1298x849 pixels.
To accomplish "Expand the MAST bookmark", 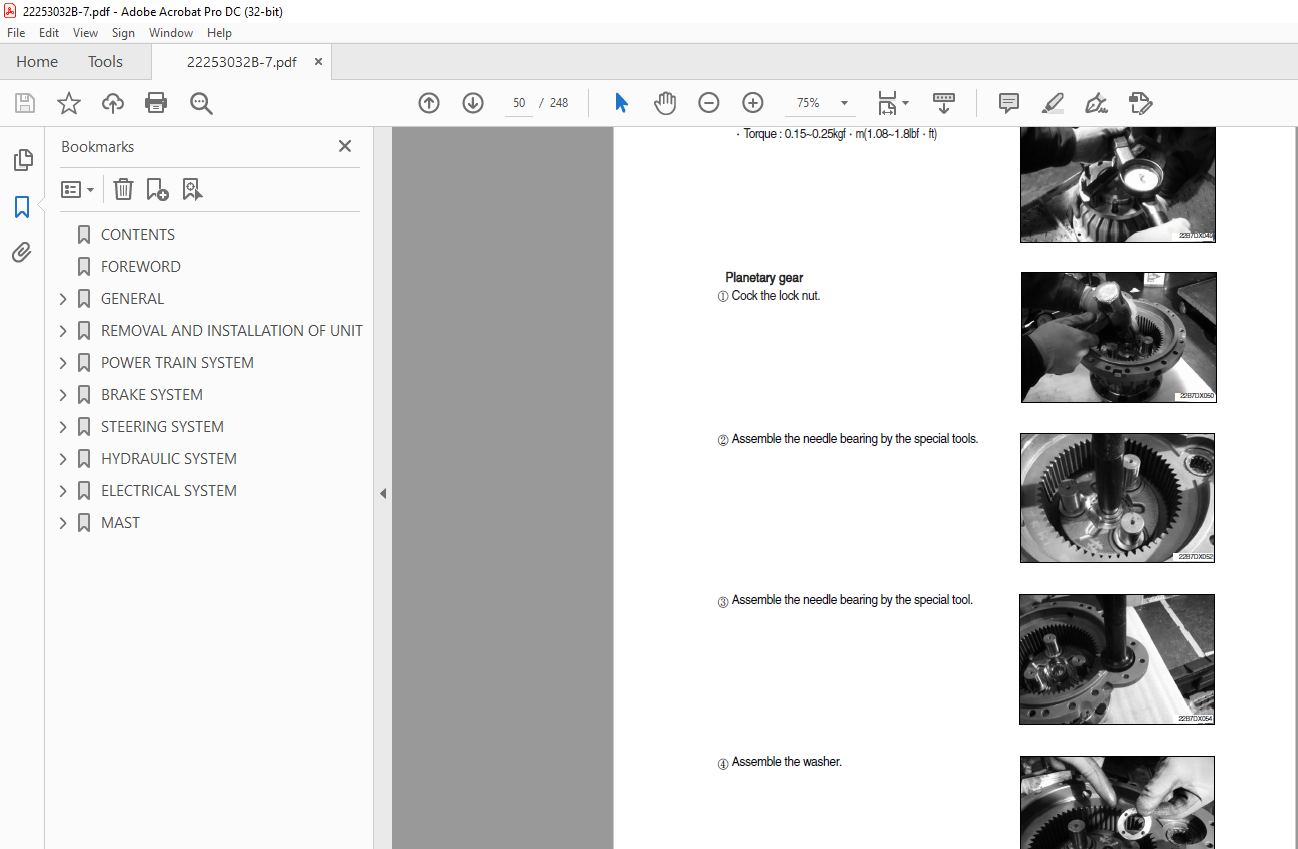I will (63, 523).
